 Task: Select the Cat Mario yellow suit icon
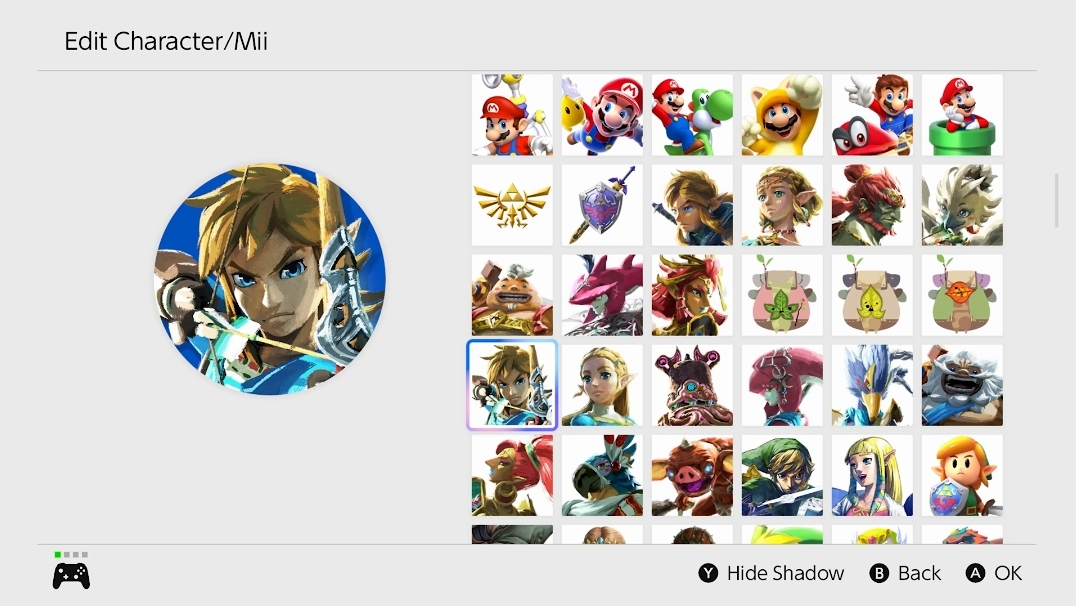click(782, 115)
